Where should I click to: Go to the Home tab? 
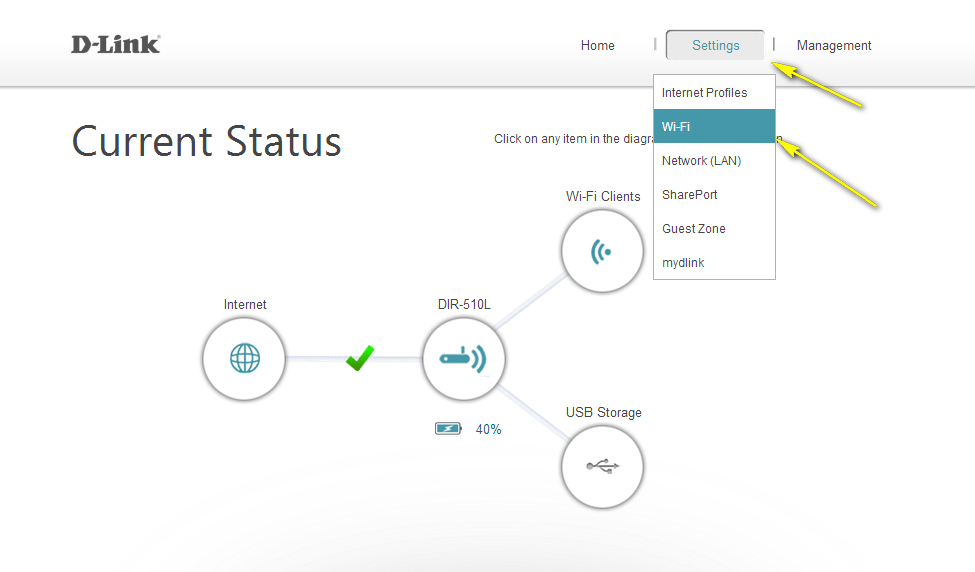598,45
